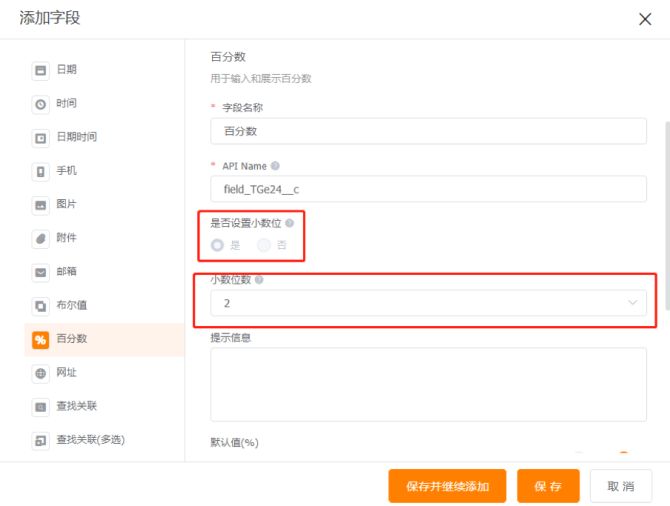Close the 添加字段 dialog

[x=645, y=19]
